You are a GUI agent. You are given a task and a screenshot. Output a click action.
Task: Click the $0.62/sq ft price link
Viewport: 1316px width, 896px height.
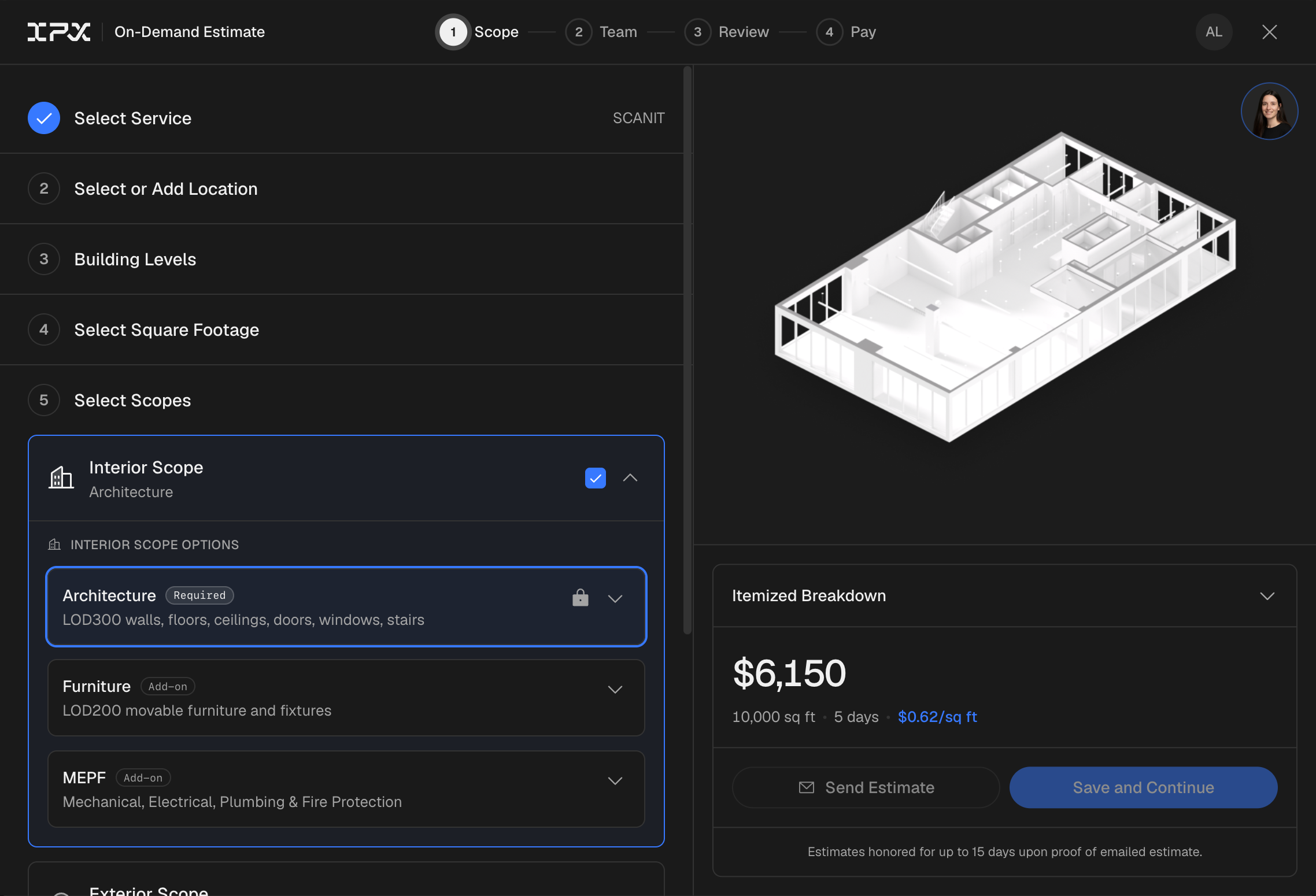[937, 717]
